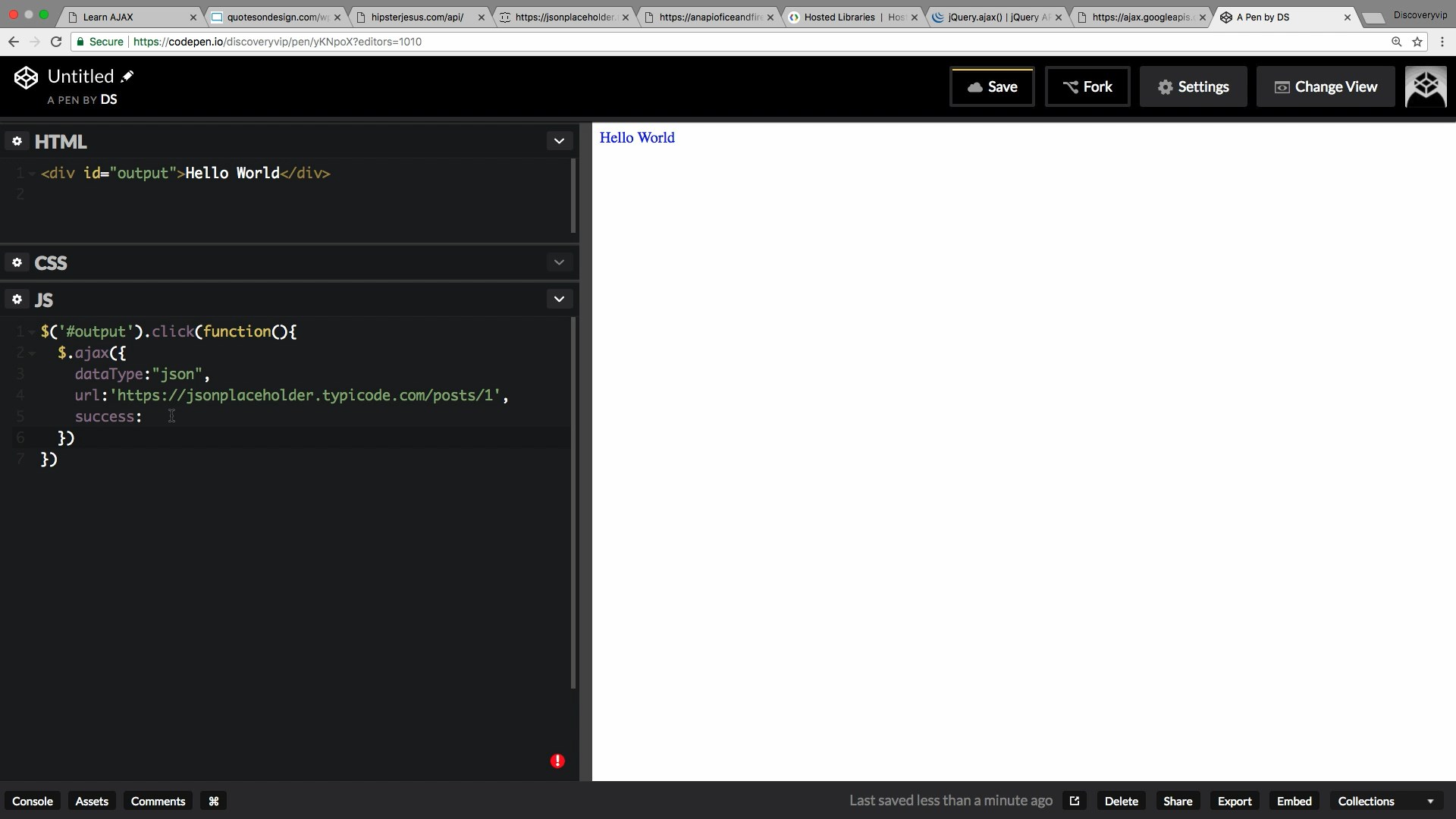Click Hello World in preview pane

point(637,138)
